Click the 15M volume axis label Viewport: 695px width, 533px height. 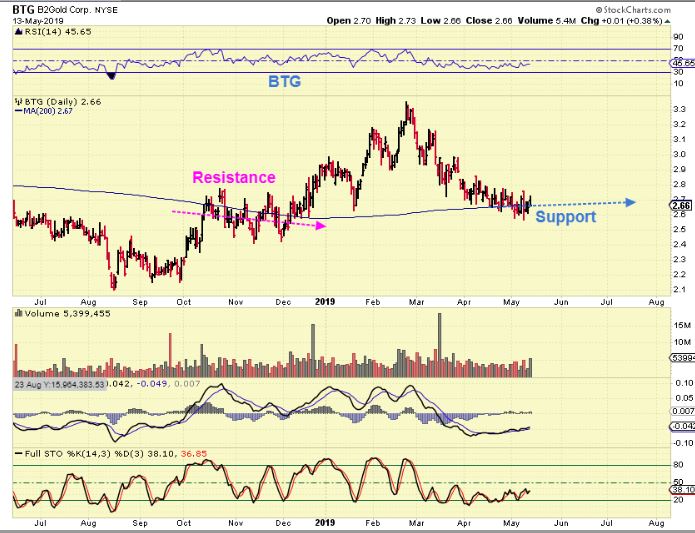click(x=682, y=325)
